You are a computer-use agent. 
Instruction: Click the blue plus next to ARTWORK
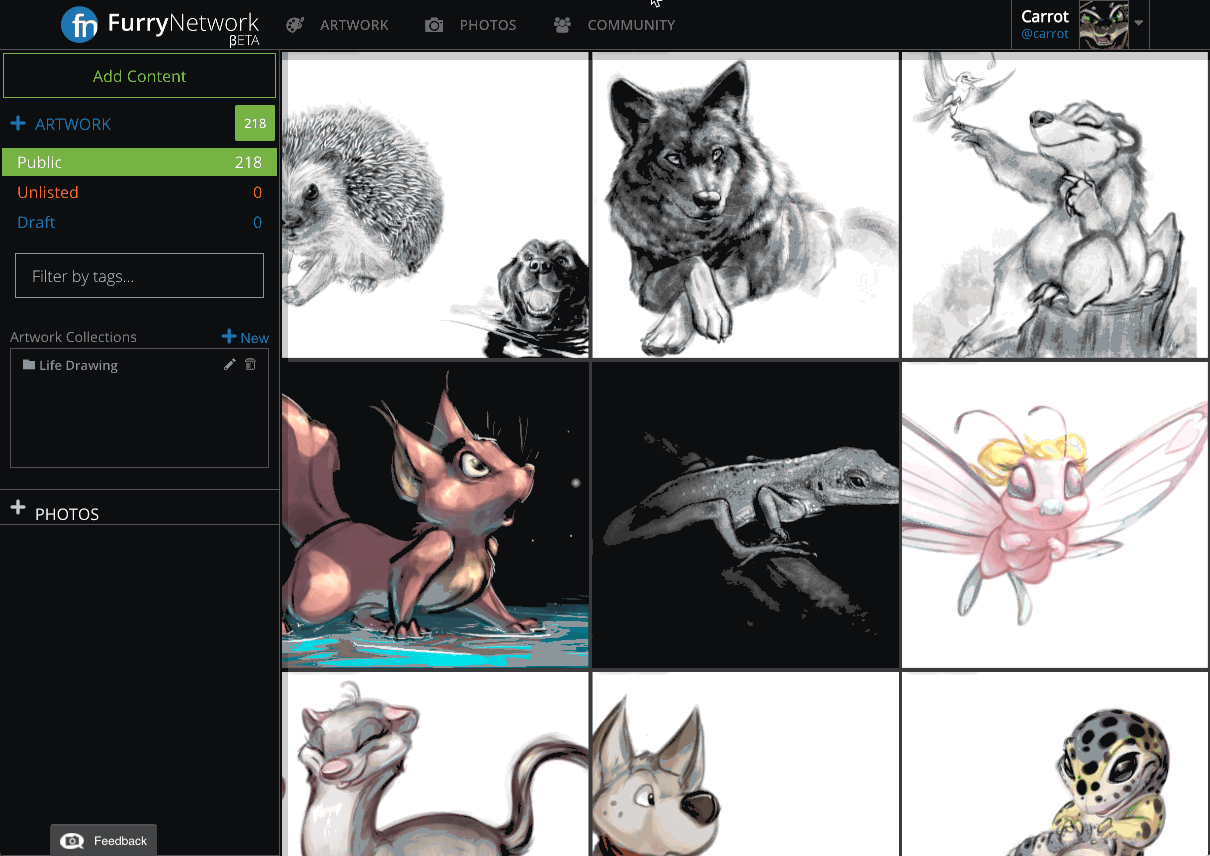tap(17, 122)
